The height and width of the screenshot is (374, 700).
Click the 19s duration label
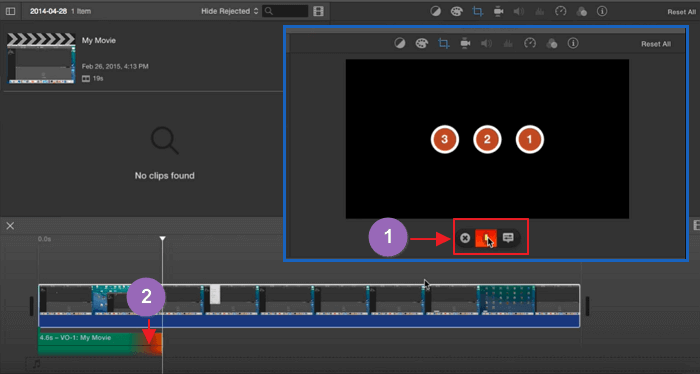point(98,79)
